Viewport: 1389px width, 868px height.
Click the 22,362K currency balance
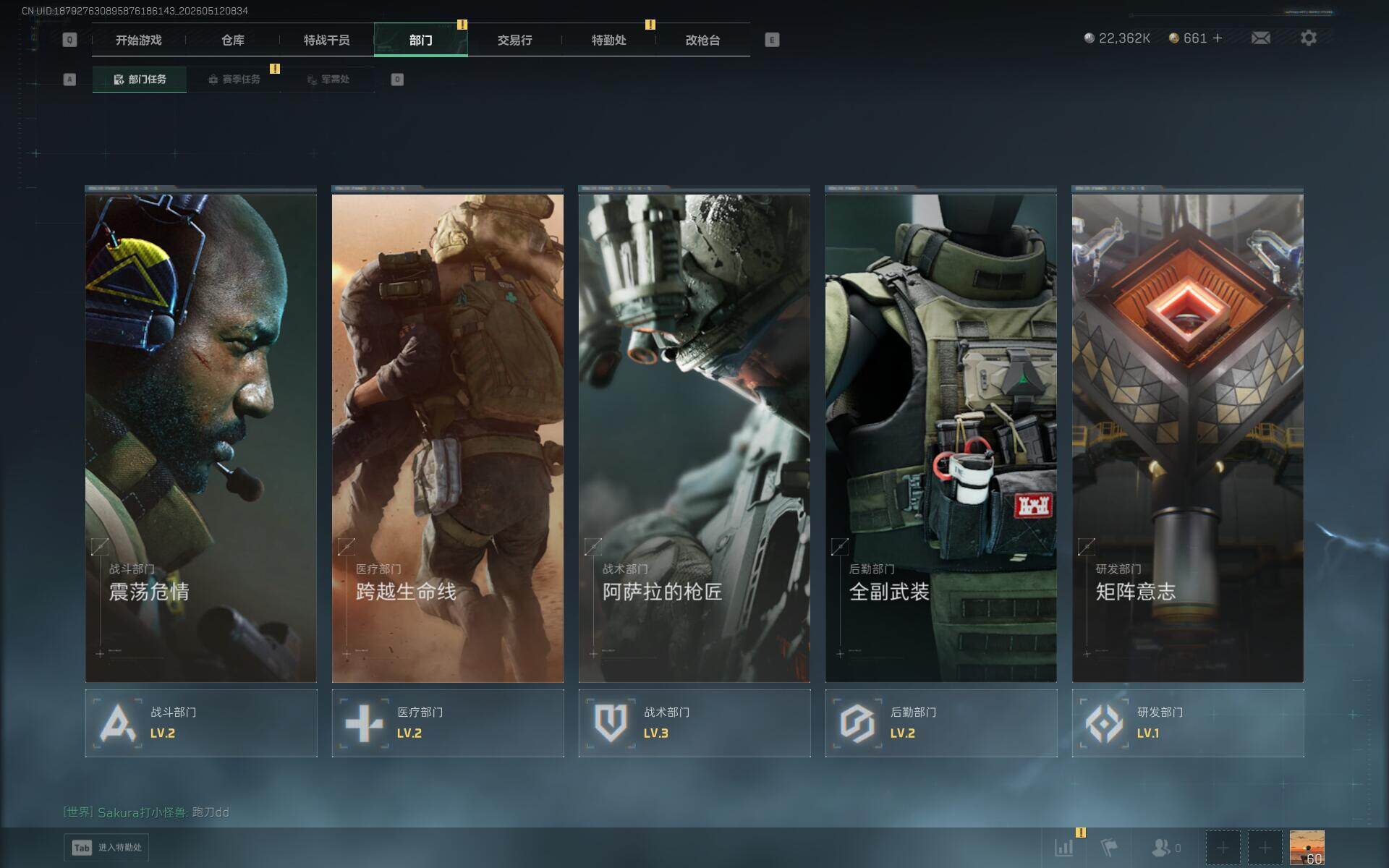[1117, 38]
